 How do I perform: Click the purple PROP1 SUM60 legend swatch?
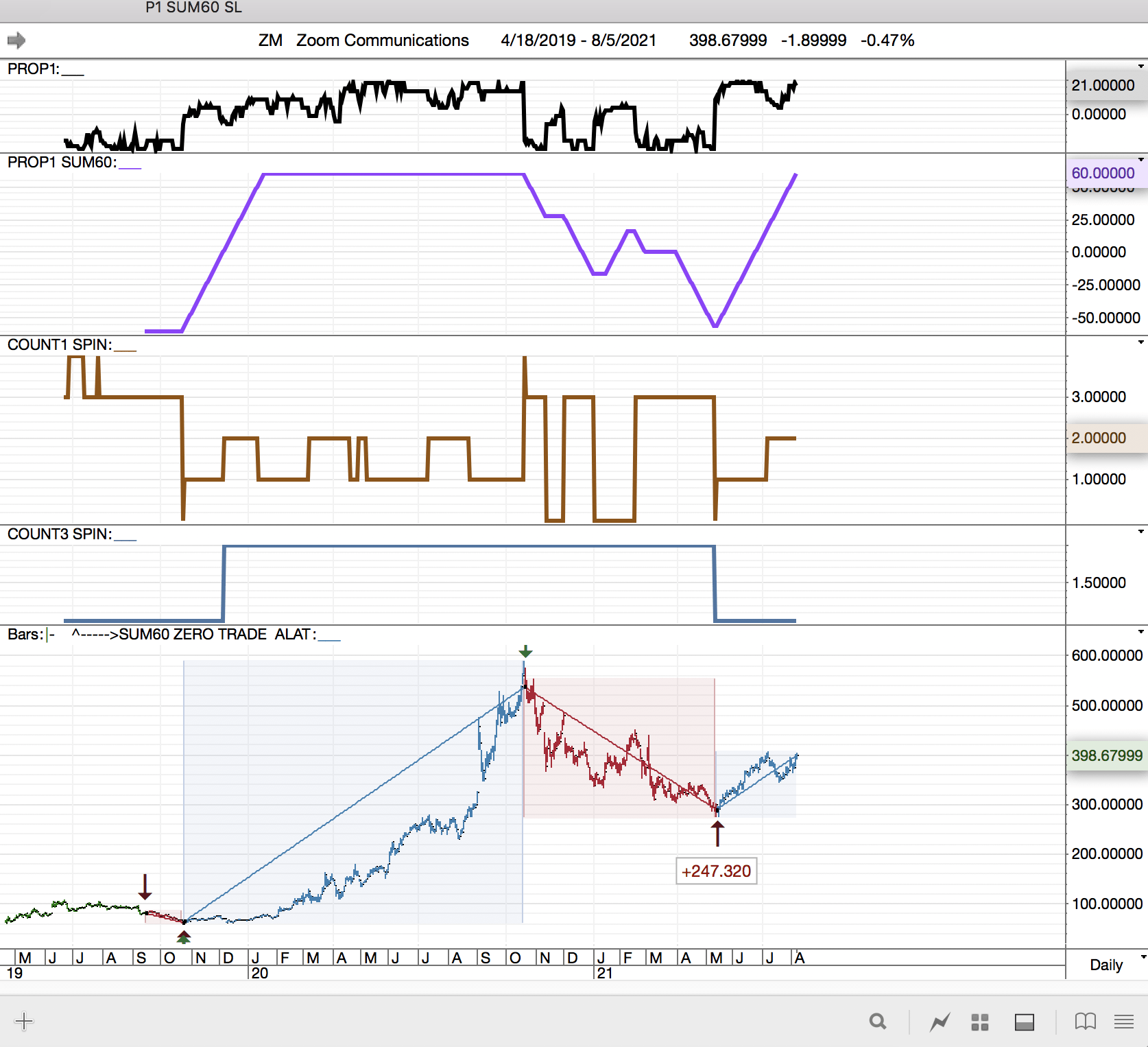(130, 167)
